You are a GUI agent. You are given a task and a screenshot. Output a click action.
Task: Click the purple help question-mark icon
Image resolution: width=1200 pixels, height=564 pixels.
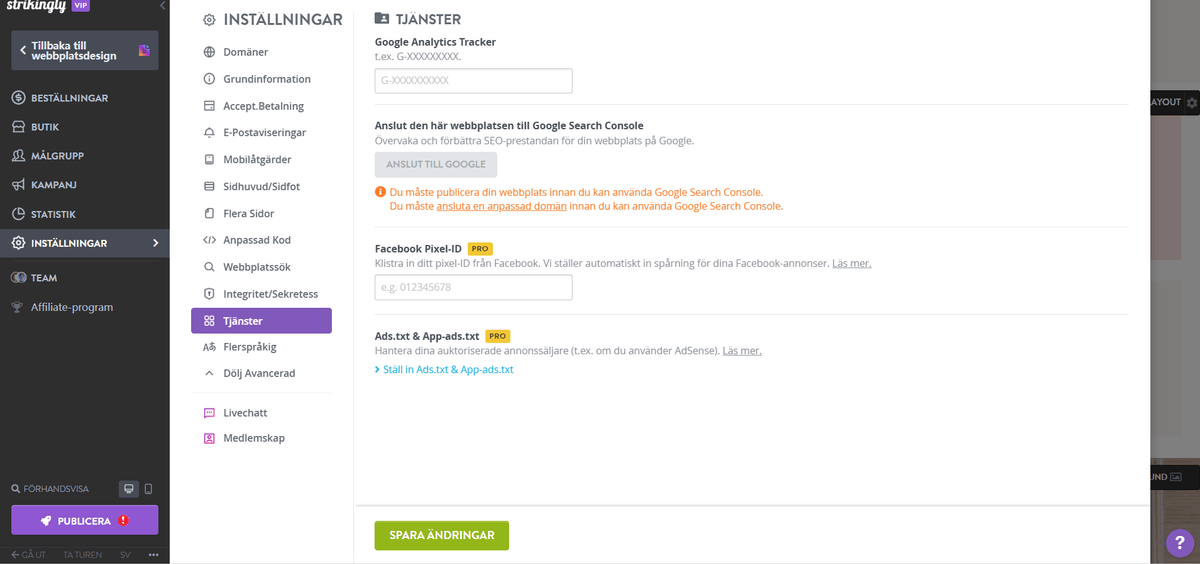[x=1181, y=542]
